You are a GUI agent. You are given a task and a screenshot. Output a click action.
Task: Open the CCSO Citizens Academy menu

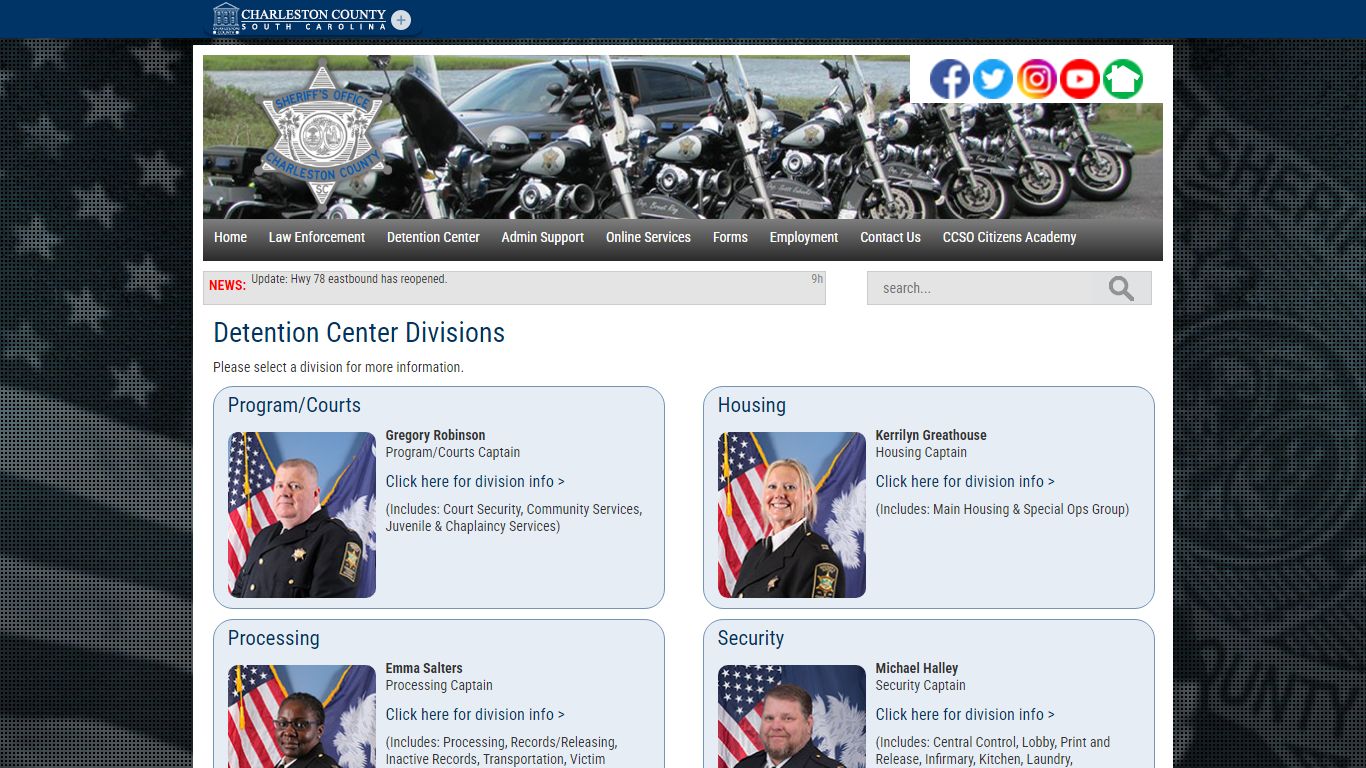pos(1009,237)
